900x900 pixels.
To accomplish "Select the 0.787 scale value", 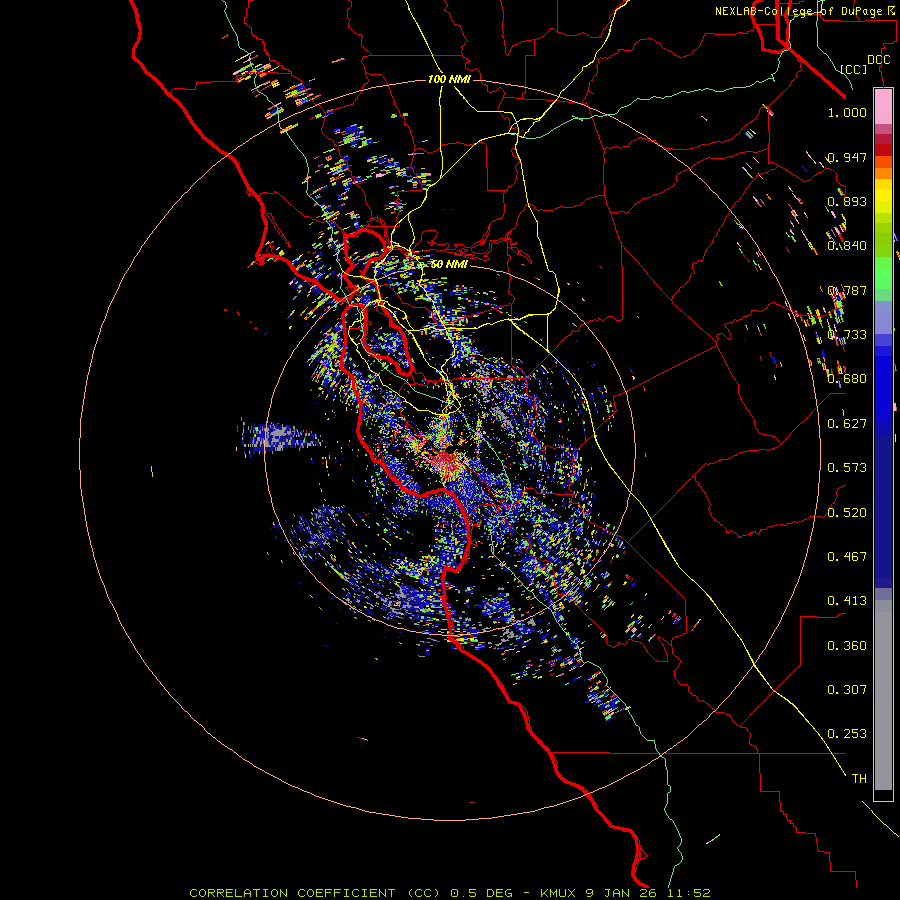I will tap(847, 290).
